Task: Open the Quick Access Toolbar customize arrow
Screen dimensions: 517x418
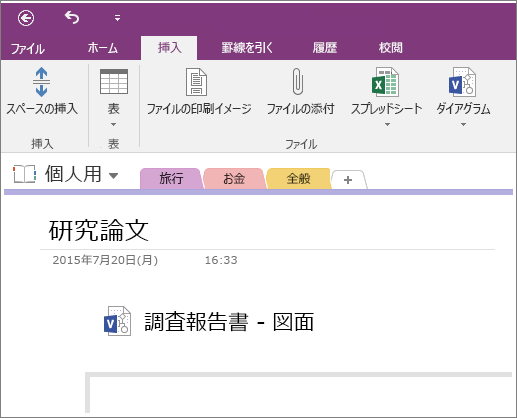Action: (117, 18)
